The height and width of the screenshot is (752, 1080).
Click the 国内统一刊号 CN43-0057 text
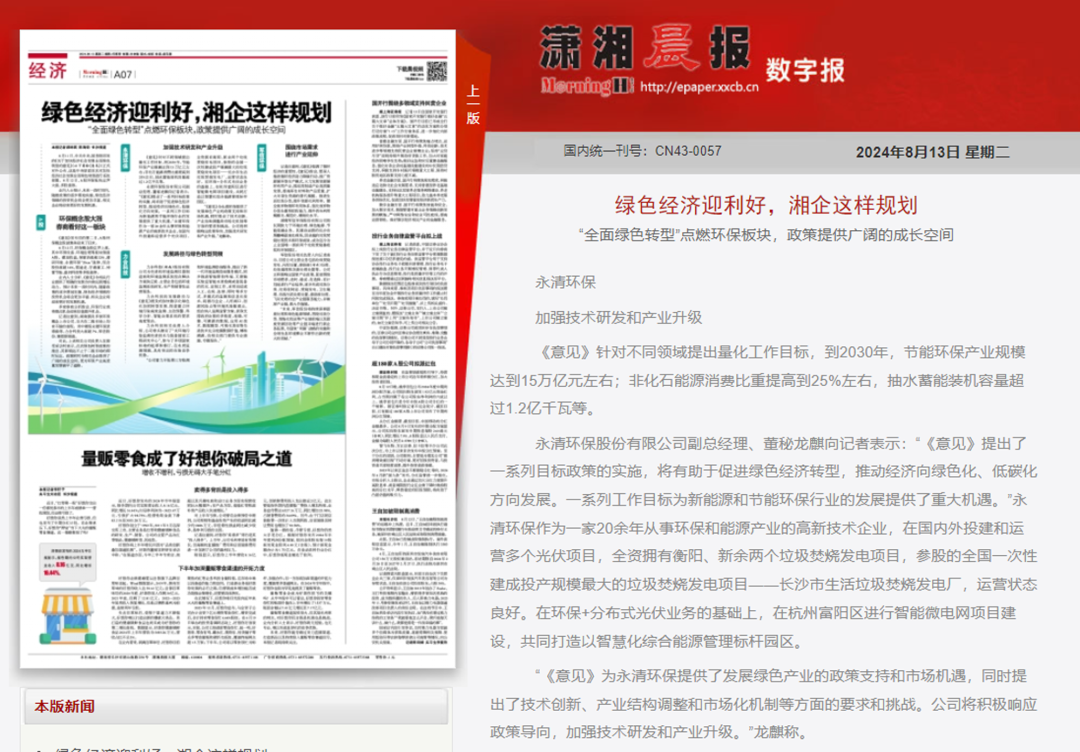(x=642, y=152)
